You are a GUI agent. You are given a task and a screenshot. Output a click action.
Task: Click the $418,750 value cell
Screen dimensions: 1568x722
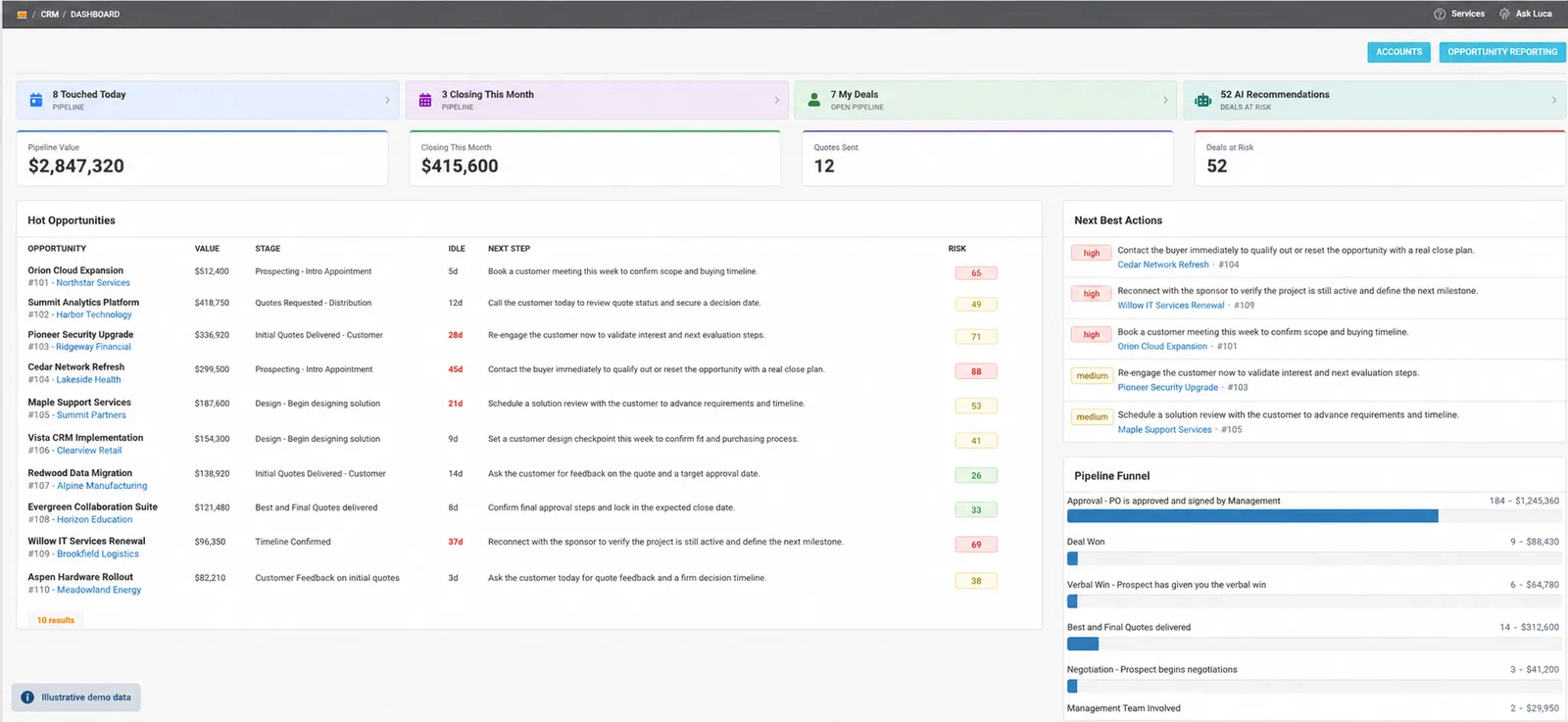click(x=212, y=303)
